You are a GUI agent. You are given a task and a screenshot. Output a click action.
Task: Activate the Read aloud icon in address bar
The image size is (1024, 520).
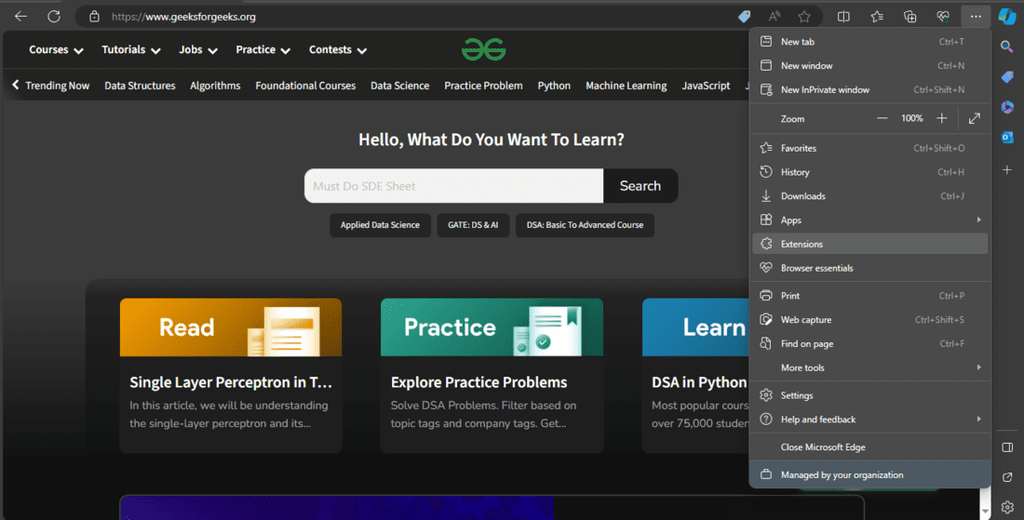(x=774, y=16)
